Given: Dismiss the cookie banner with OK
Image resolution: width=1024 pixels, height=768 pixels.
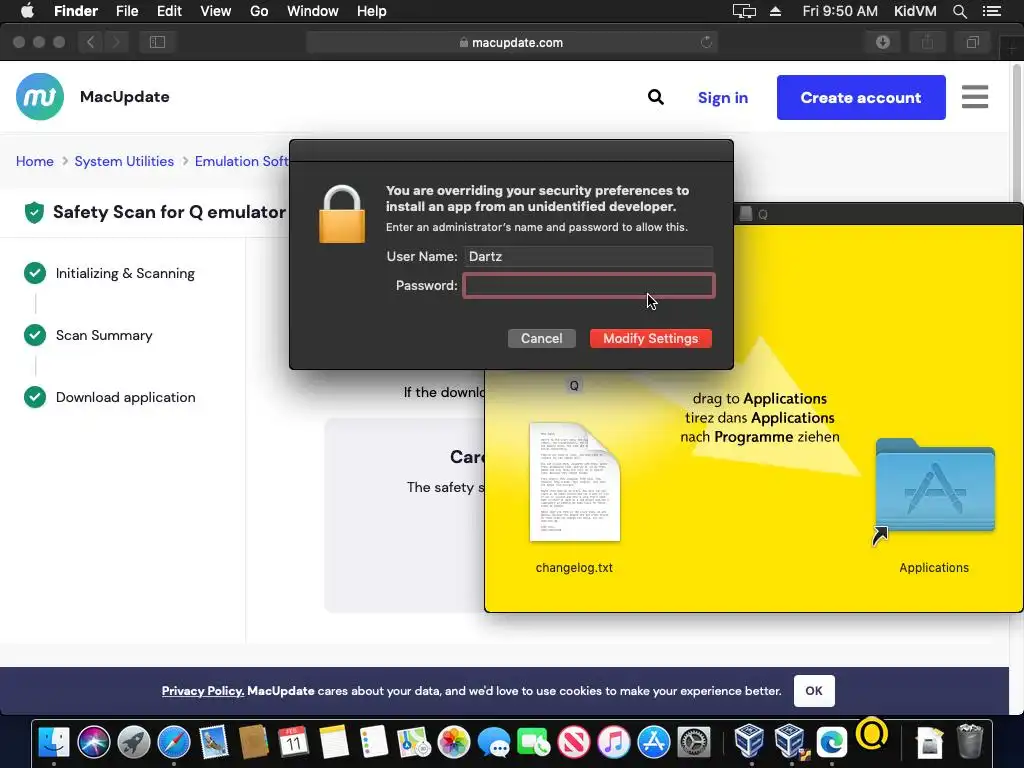Looking at the screenshot, I should point(814,691).
